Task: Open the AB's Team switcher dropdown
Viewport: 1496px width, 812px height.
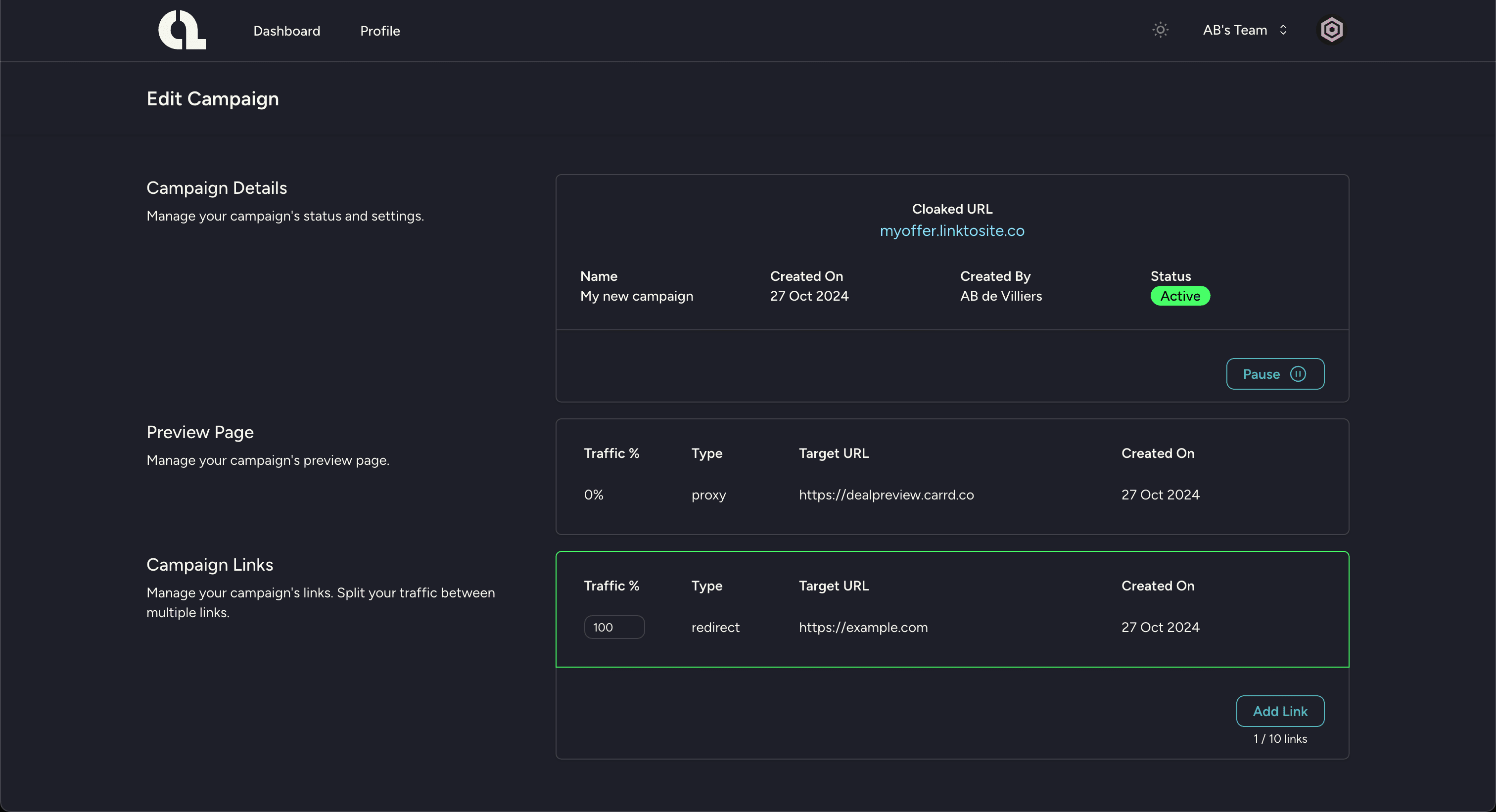Action: (1235, 30)
